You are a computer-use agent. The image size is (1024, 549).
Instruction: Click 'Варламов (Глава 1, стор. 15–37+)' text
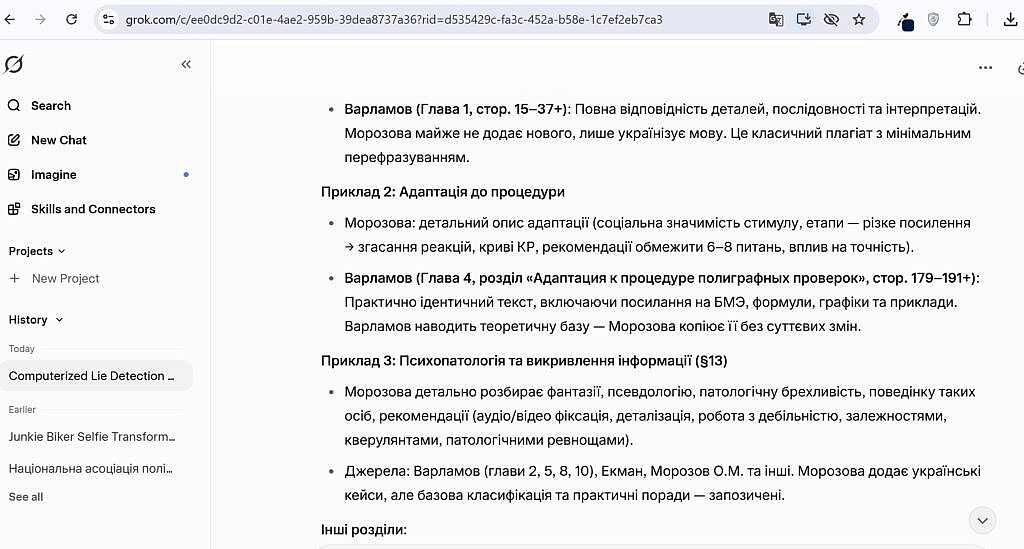click(458, 109)
